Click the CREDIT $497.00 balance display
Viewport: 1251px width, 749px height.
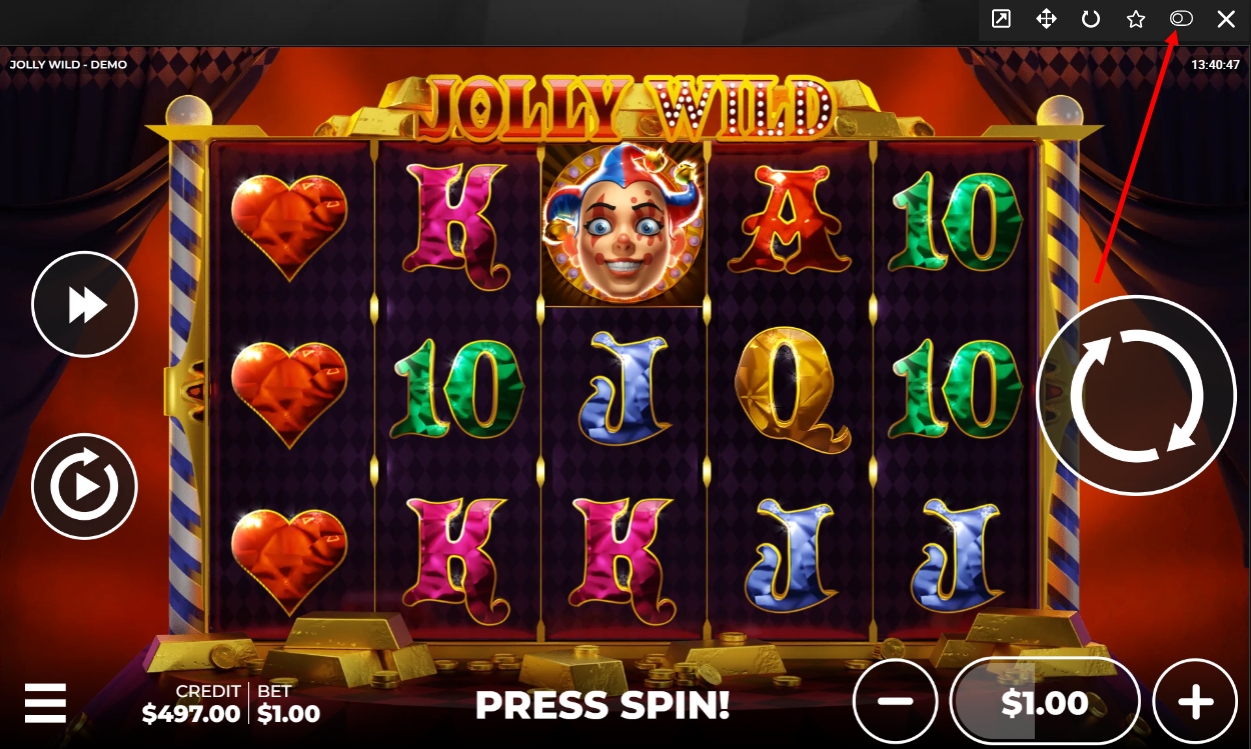click(192, 704)
